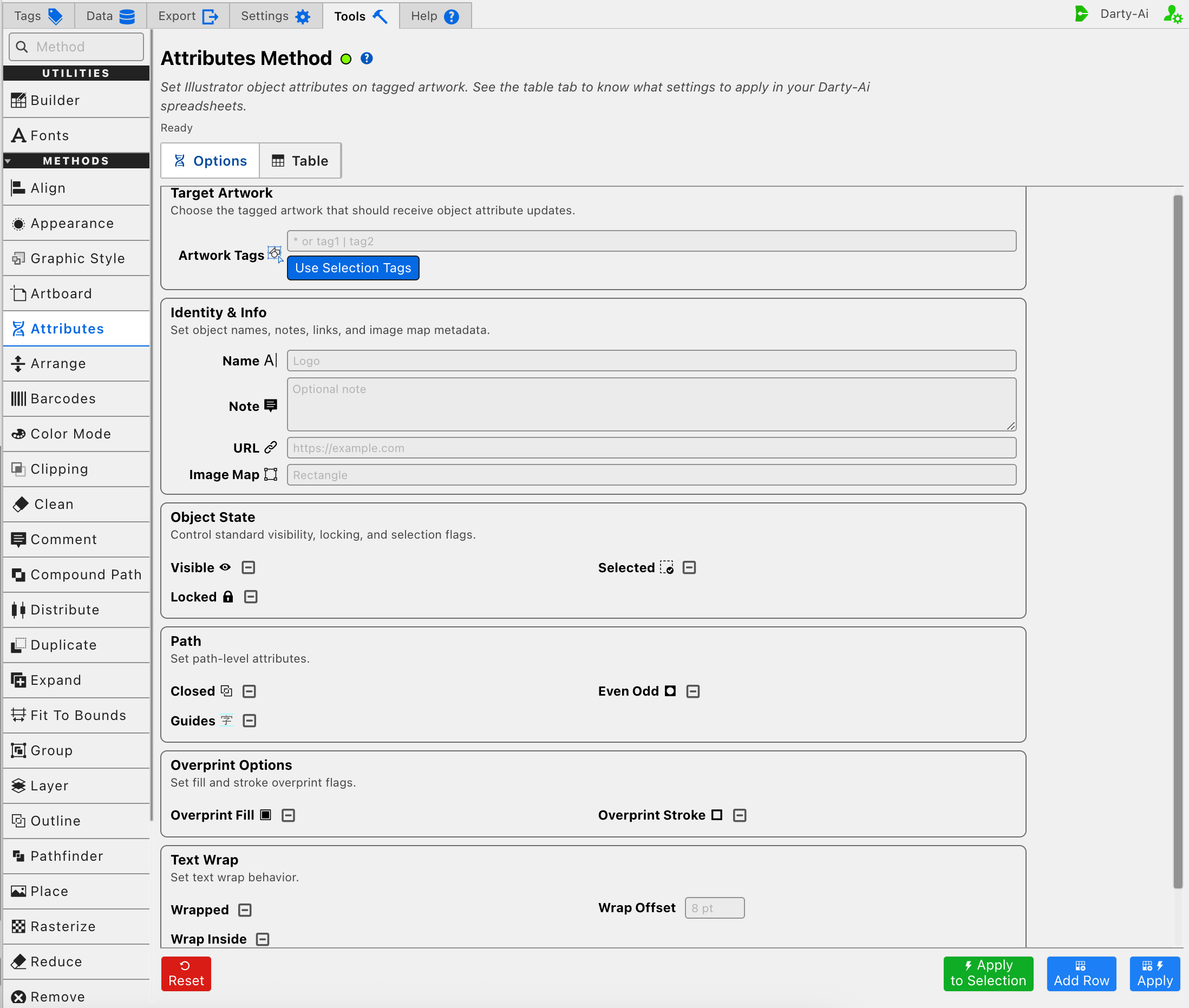Click the Add Row button

click(1082, 974)
